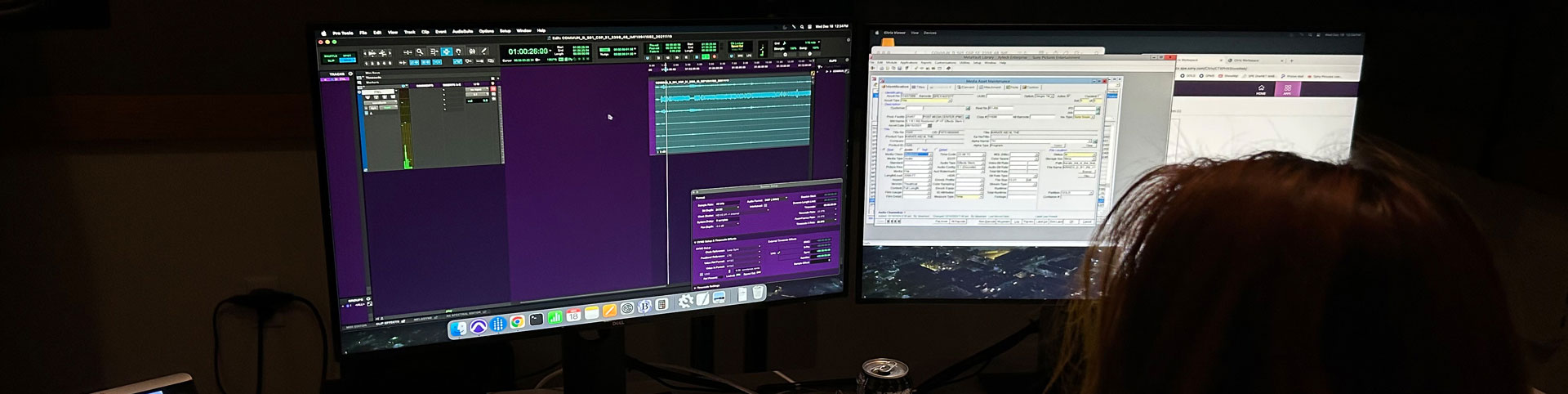Open System Preferences gear in the Dock

686,301
